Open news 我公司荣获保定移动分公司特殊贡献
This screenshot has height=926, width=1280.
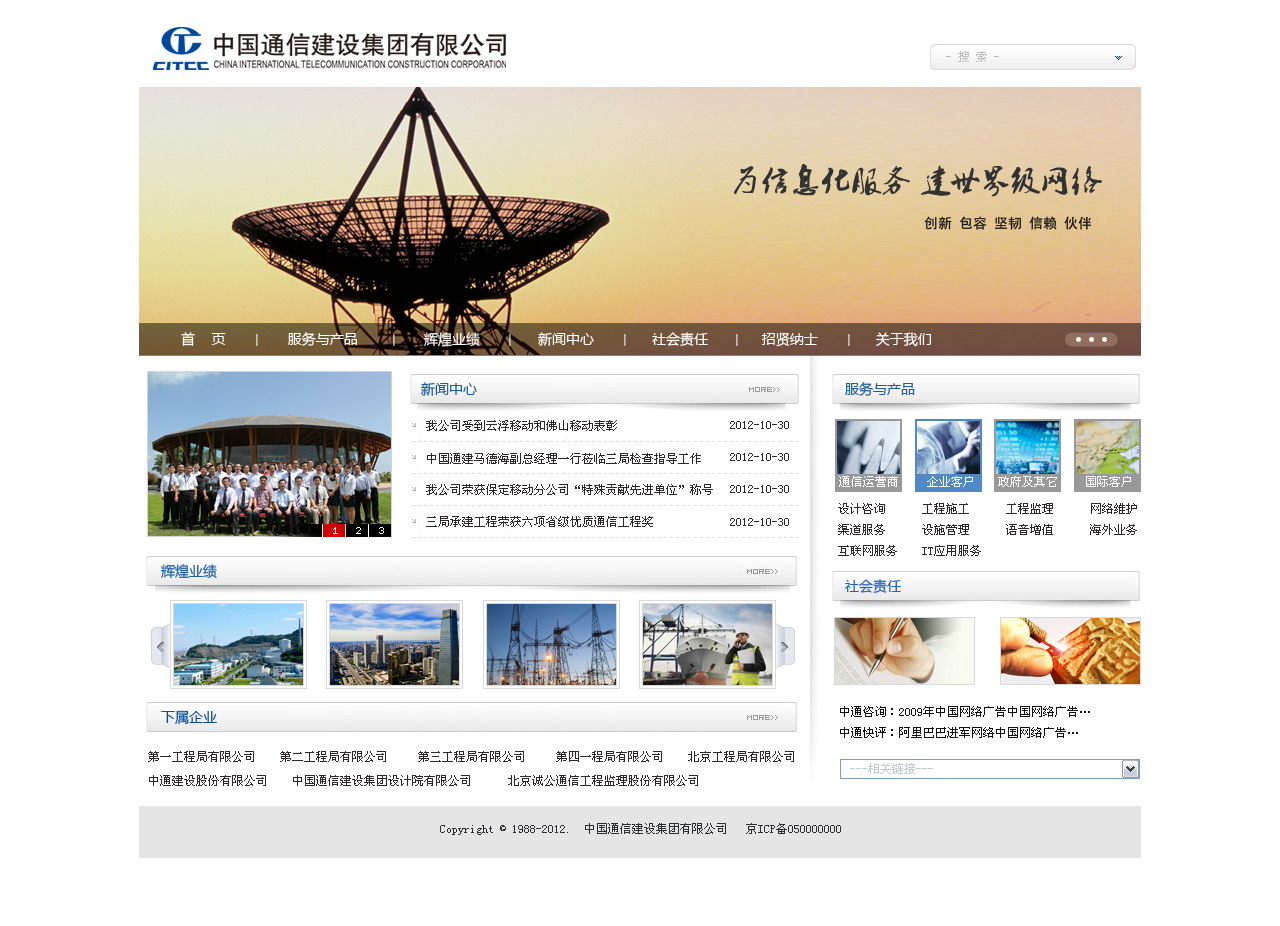[x=569, y=490]
